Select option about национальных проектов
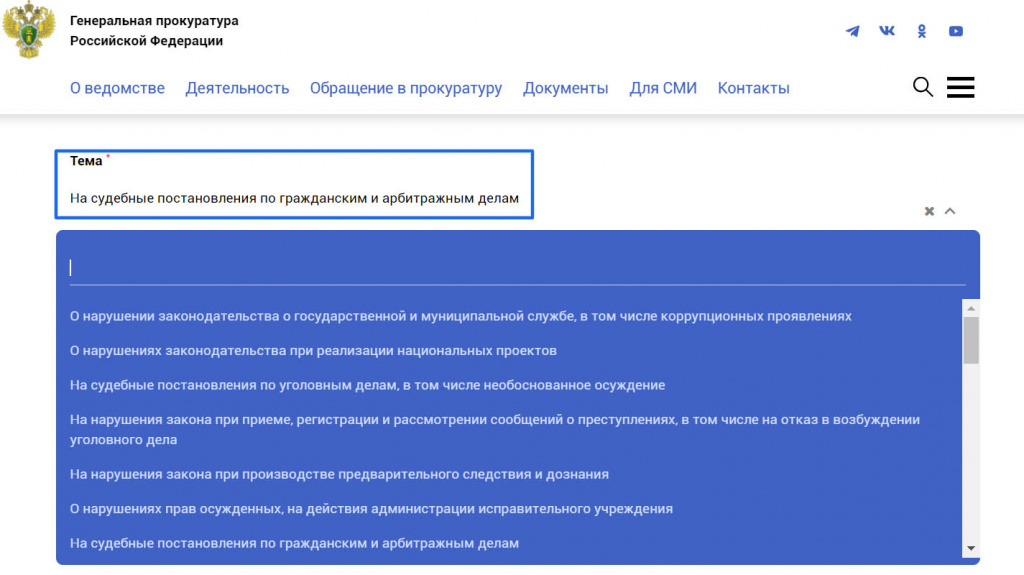 click(313, 351)
